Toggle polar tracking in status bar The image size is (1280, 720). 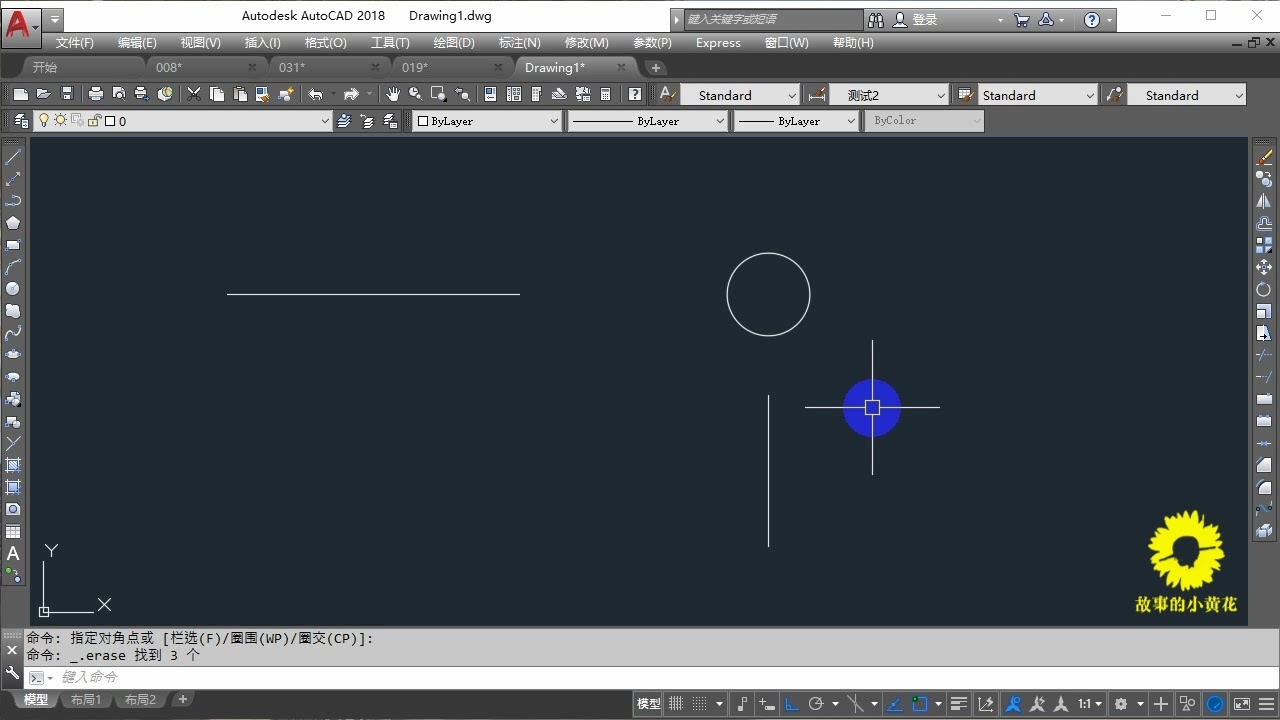coord(816,704)
